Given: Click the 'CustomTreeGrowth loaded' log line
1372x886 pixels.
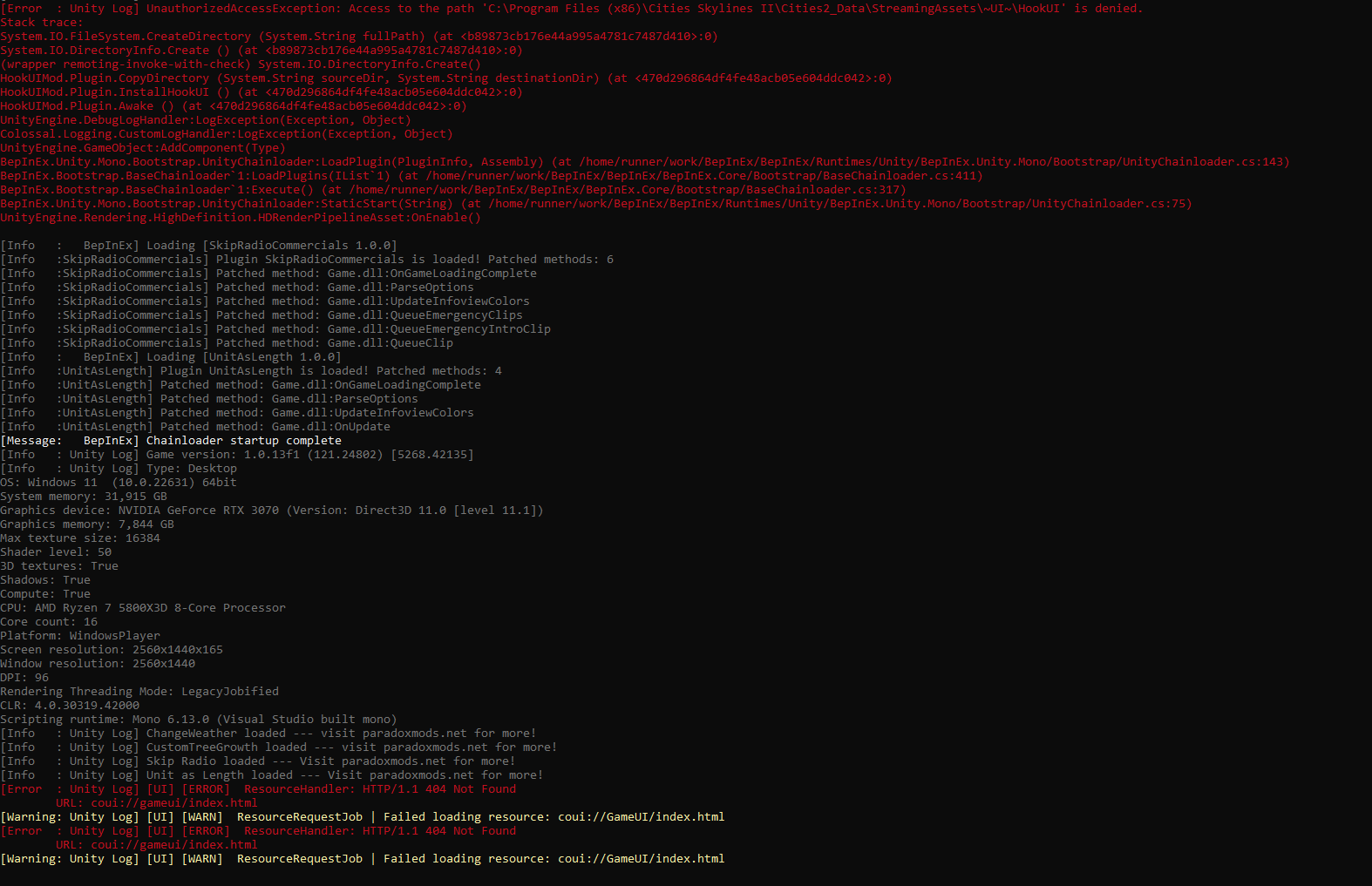Looking at the screenshot, I should click(x=279, y=747).
